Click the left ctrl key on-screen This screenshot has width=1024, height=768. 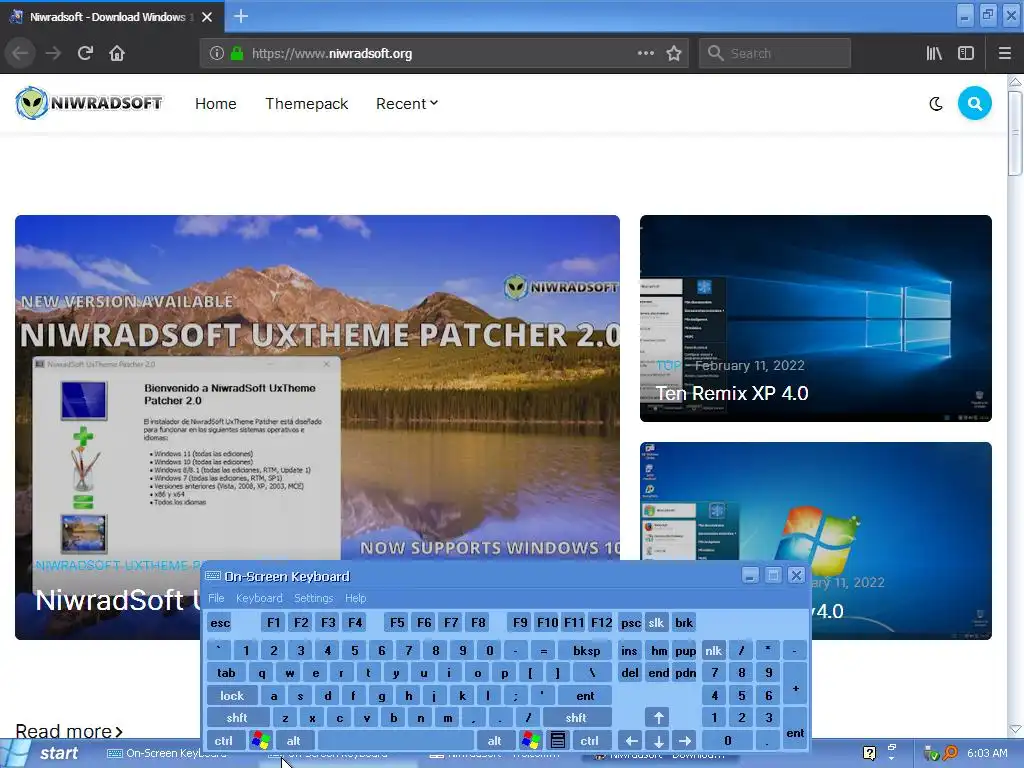223,741
